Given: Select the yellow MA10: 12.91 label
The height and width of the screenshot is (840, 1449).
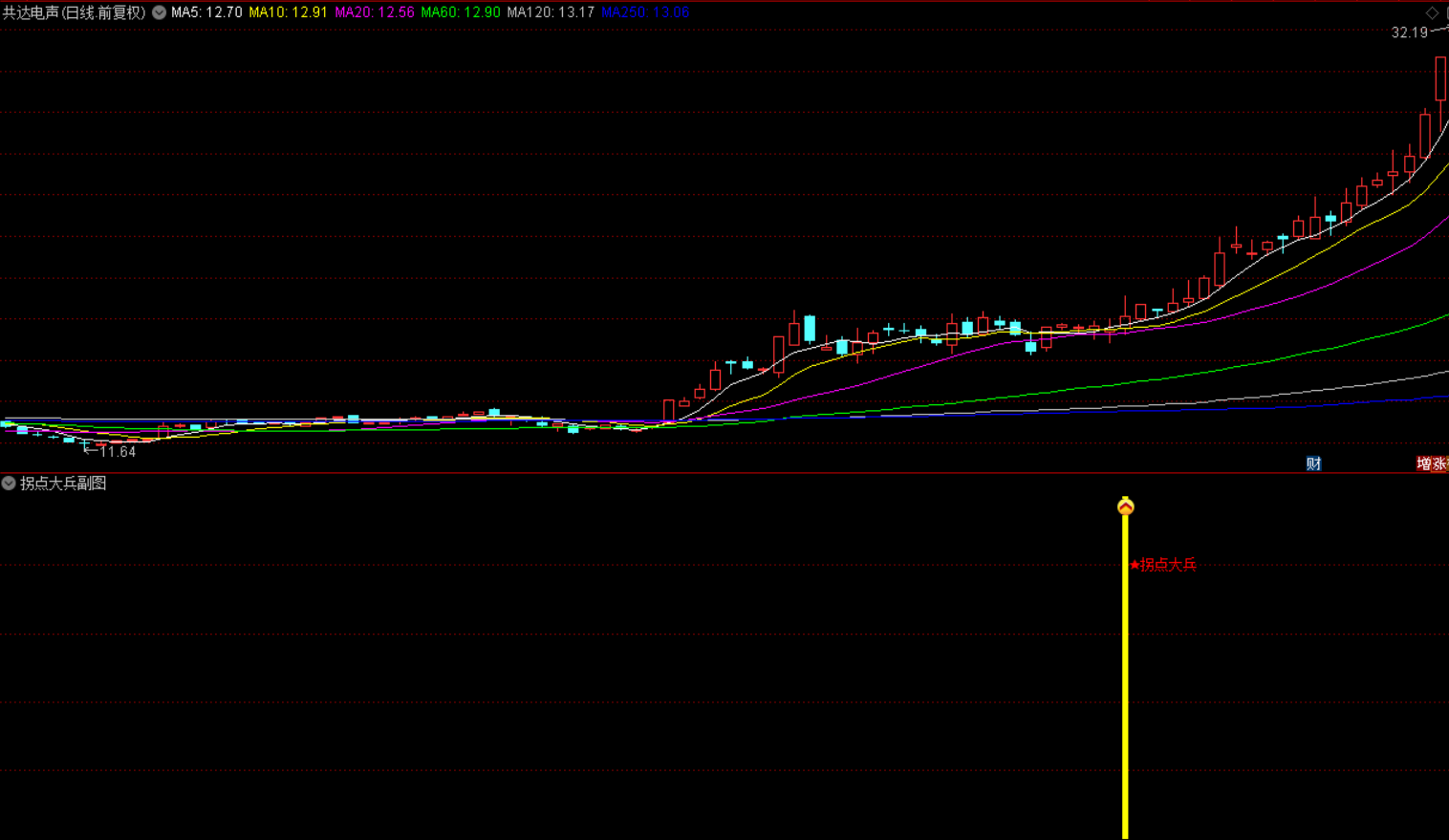Looking at the screenshot, I should pyautogui.click(x=288, y=12).
